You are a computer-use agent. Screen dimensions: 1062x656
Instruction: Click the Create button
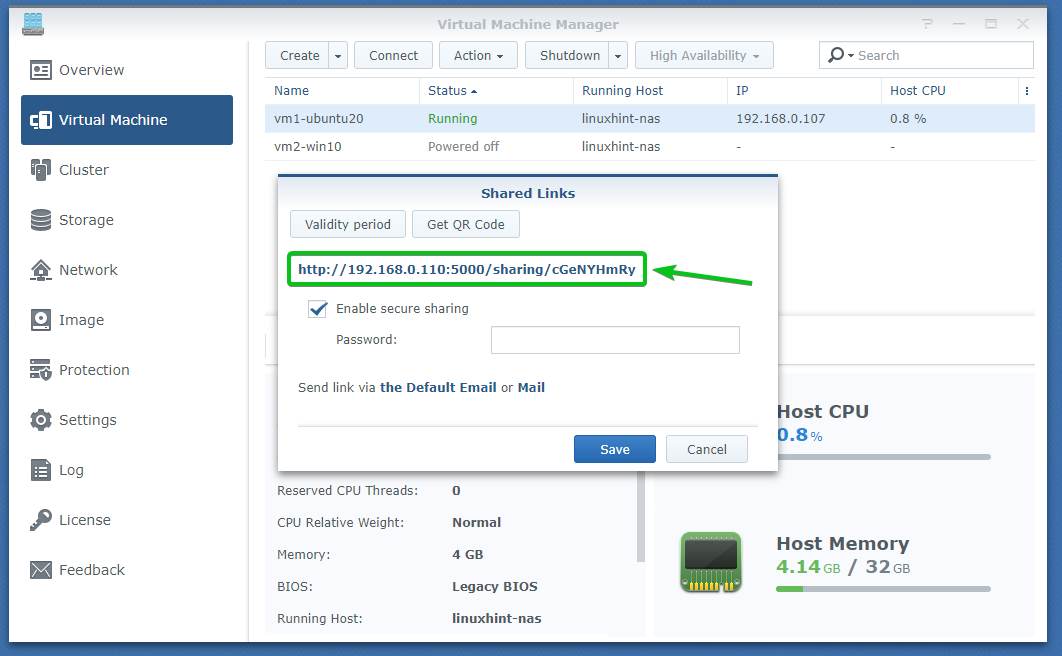299,56
